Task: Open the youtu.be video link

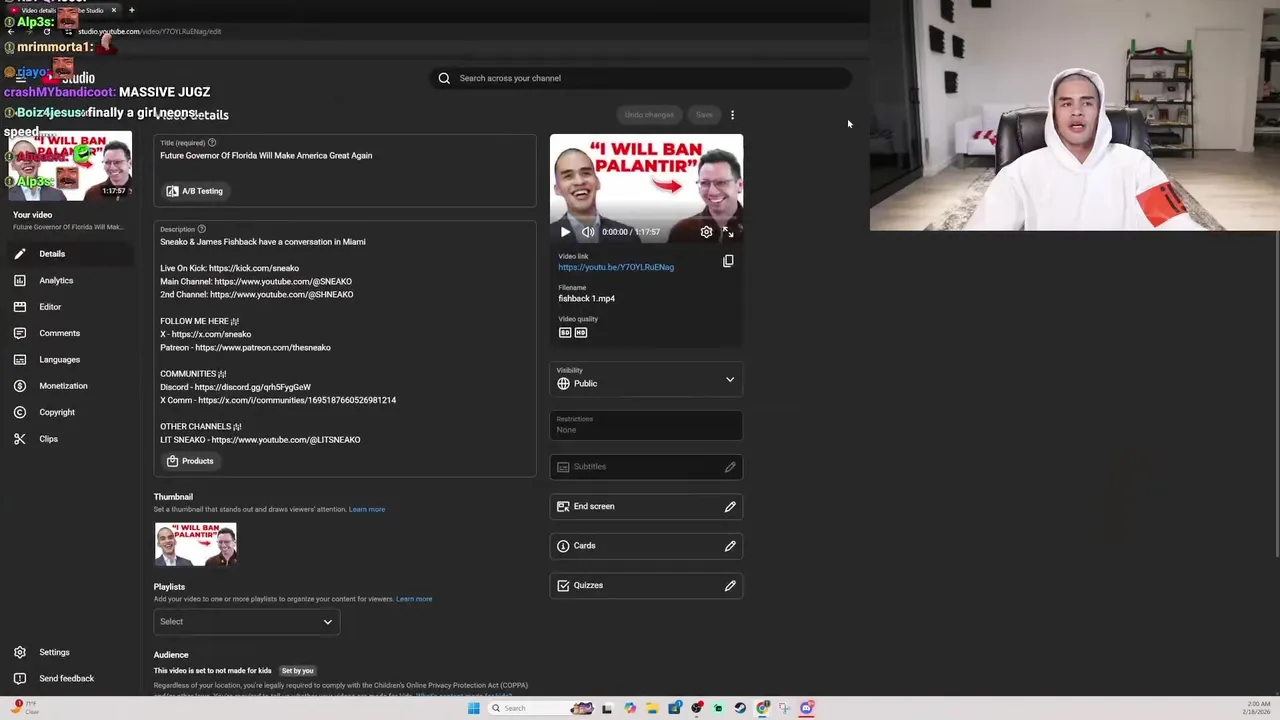Action: [616, 267]
